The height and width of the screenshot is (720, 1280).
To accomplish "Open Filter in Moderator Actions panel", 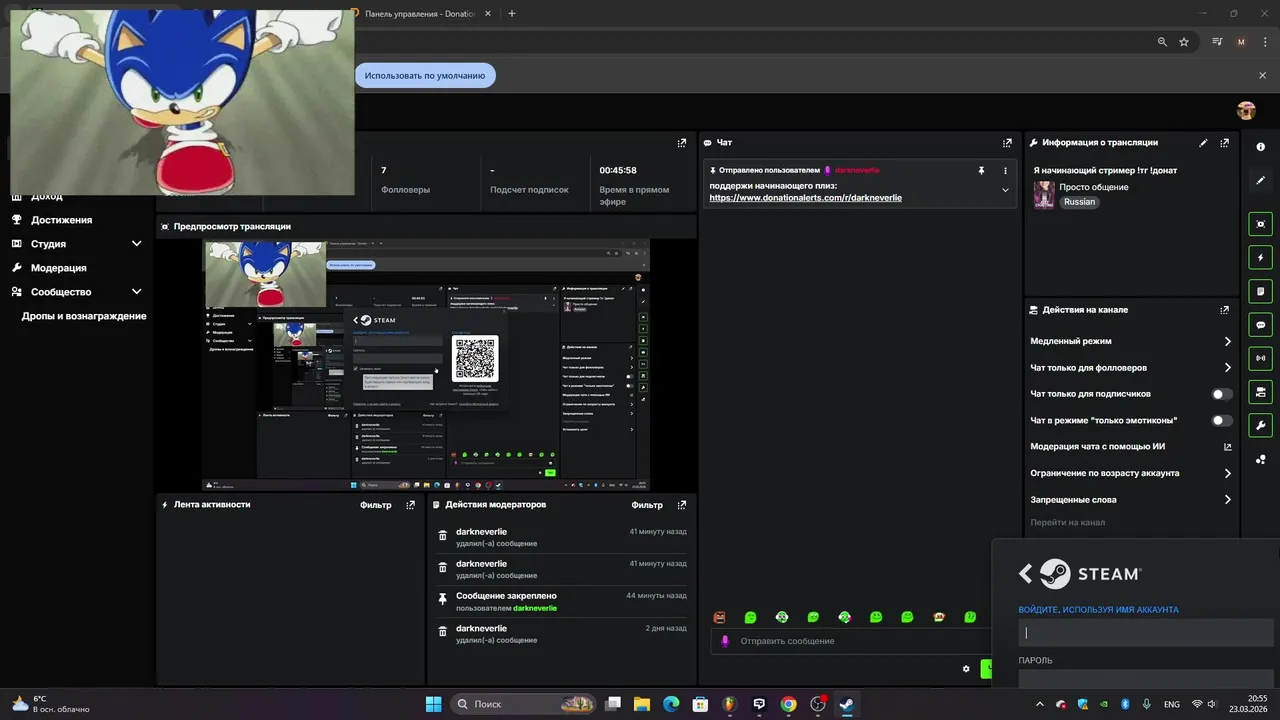I will point(647,505).
